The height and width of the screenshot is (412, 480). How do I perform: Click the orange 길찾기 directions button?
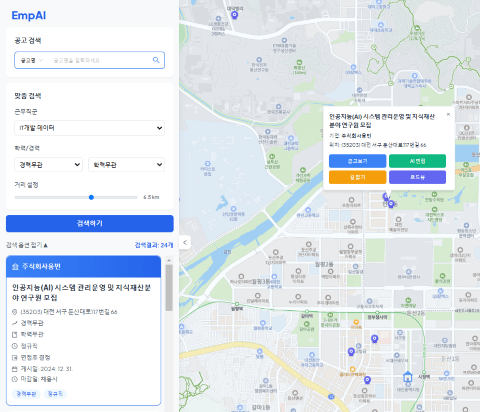point(358,177)
